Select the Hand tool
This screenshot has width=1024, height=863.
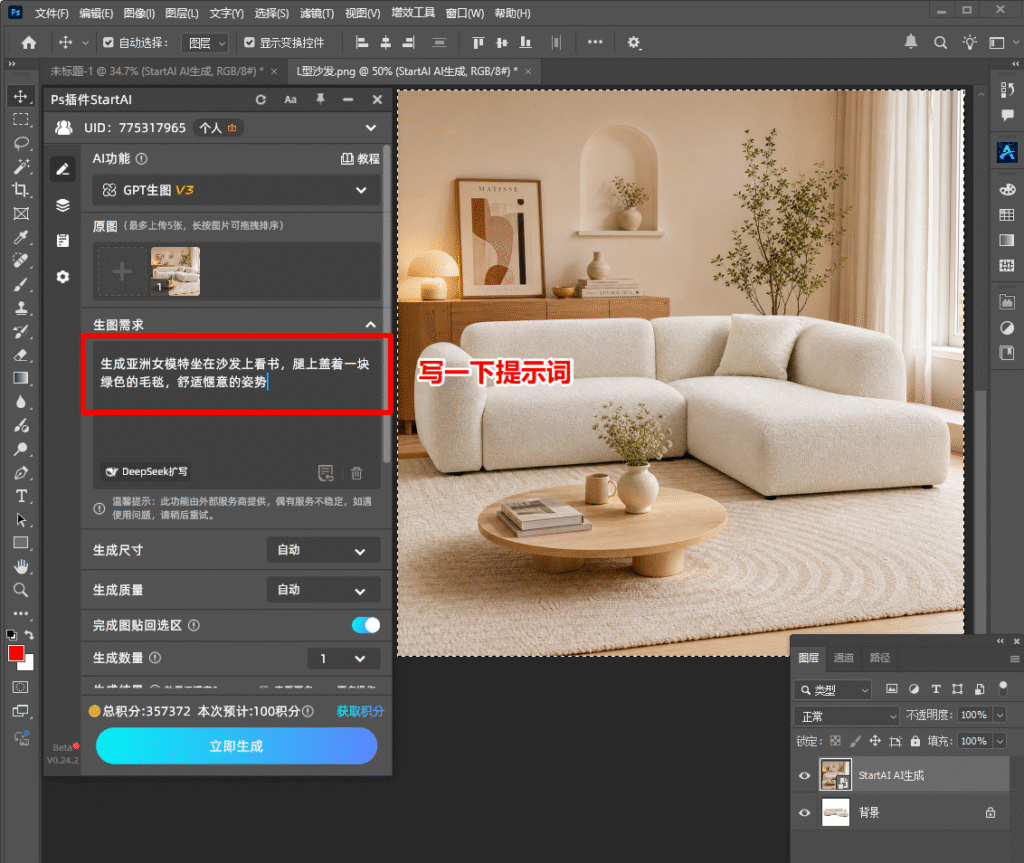point(21,566)
